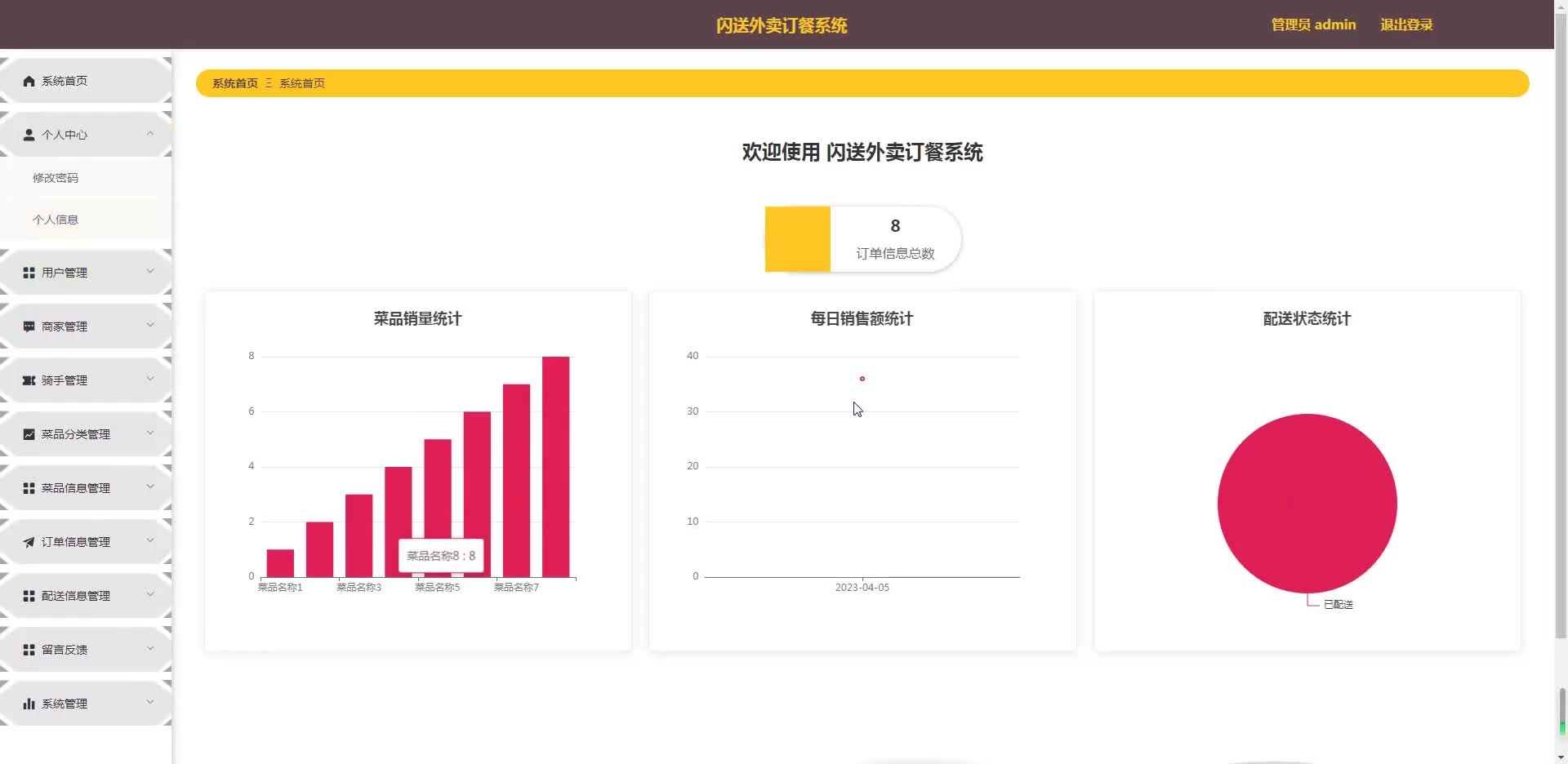This screenshot has height=764, width=1568.
Task: Click the tallest bar in 菜品销量统计
Action: tap(556, 467)
